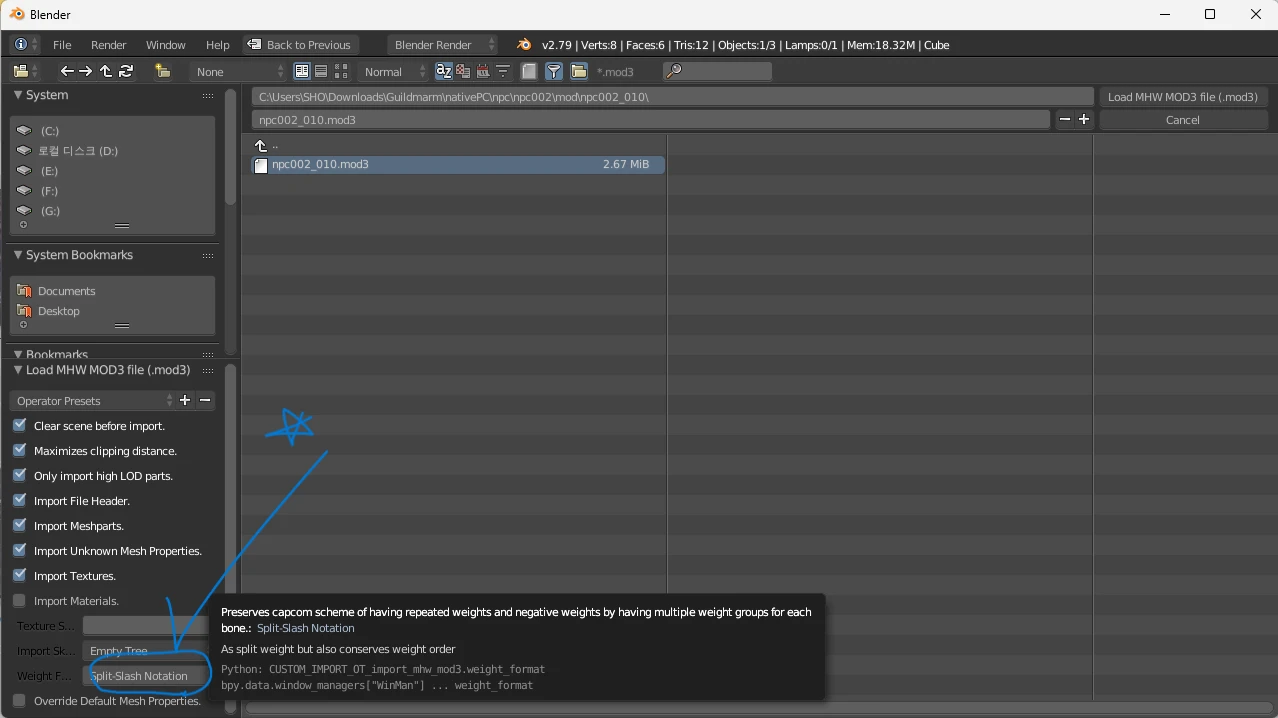Collapse the System Bookmarks panel

coord(18,255)
